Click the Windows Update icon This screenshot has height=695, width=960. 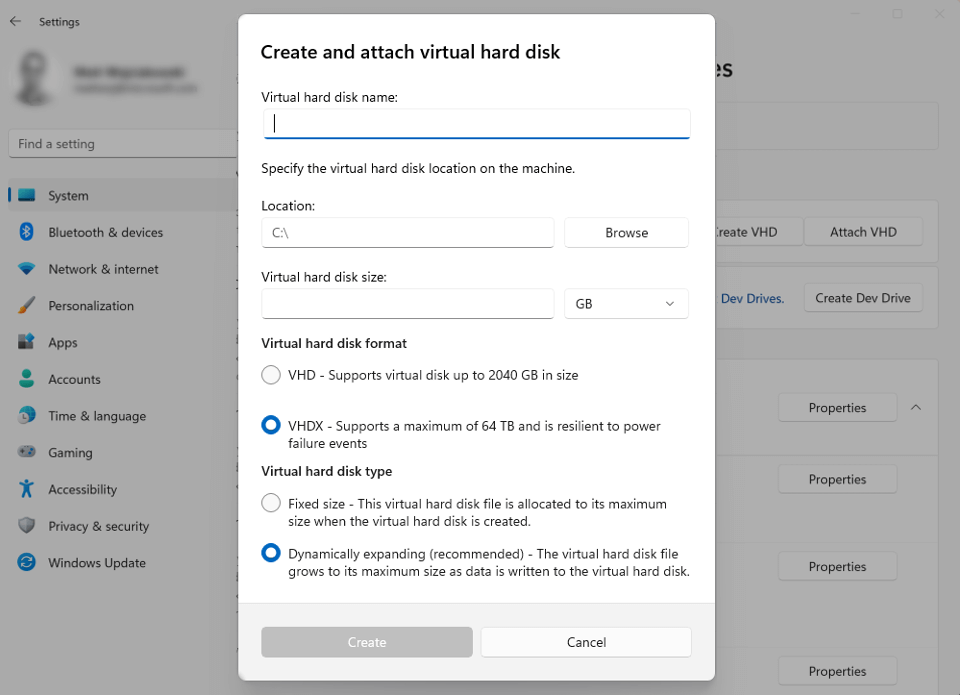27,563
